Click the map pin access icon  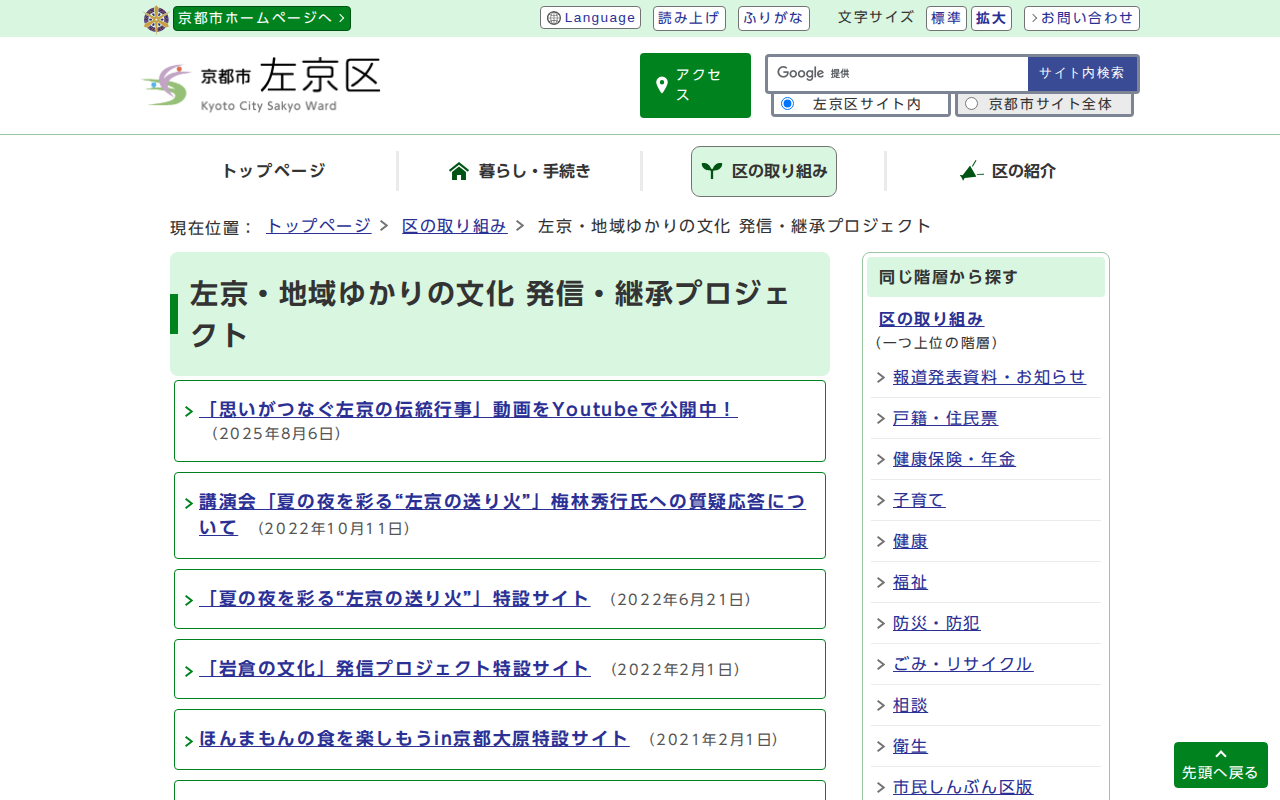661,86
